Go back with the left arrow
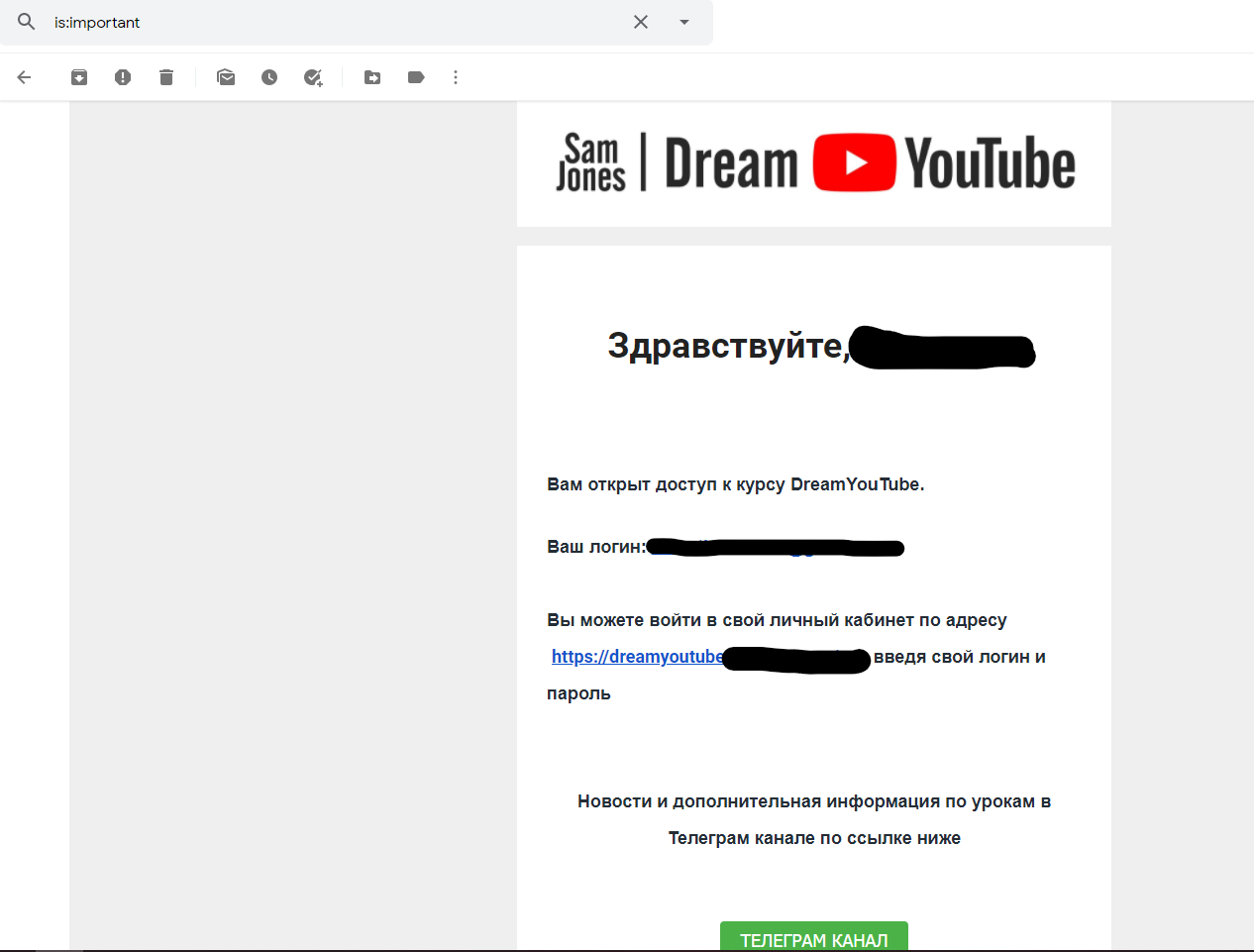 (25, 77)
